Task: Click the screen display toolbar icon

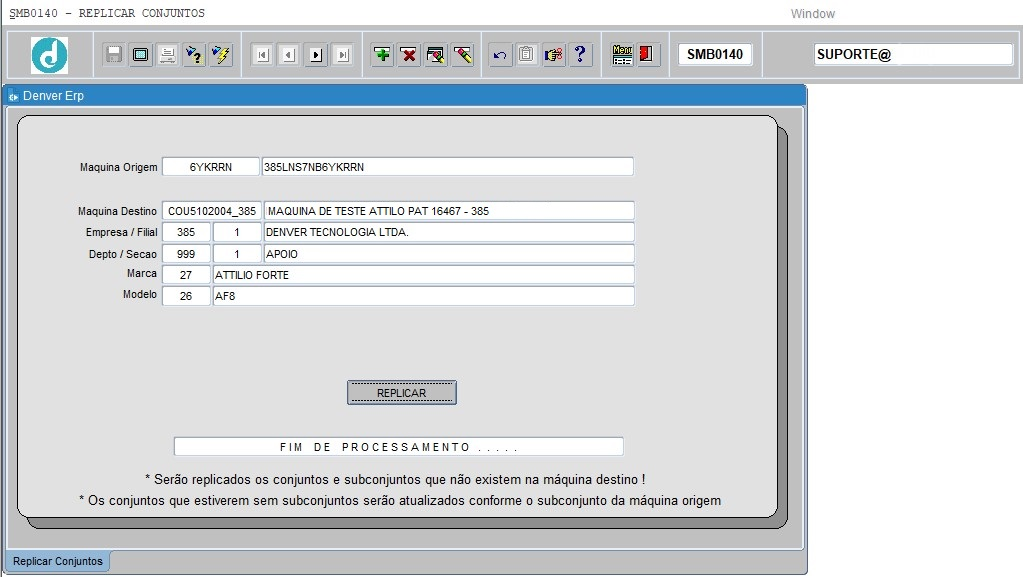Action: point(140,55)
